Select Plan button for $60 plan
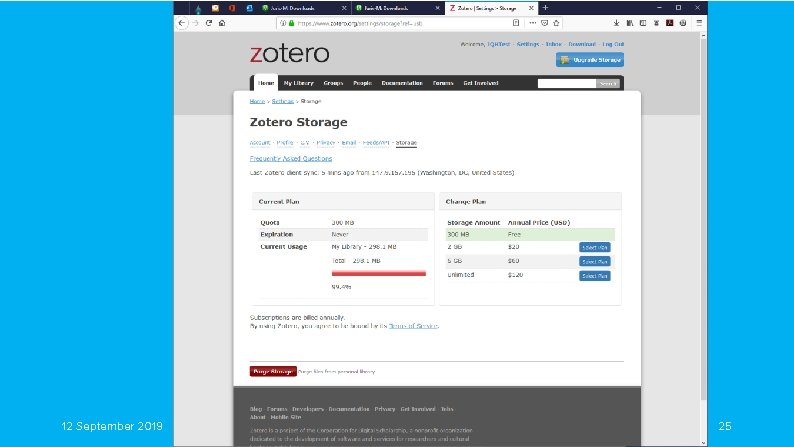794x447 pixels. pyautogui.click(x=594, y=261)
